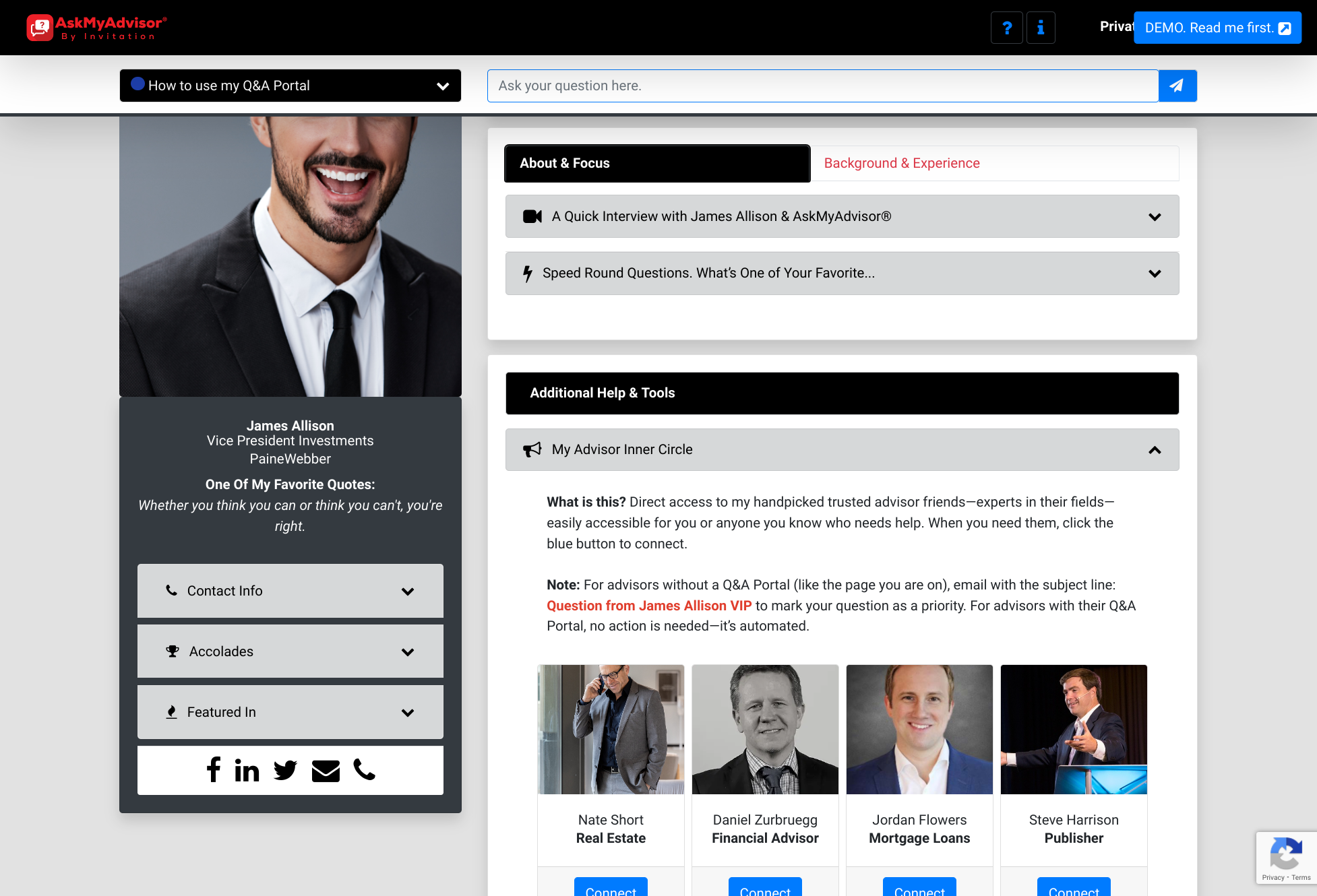Open How to use my Q&A Portal dropdown
Image resolution: width=1317 pixels, height=896 pixels.
coord(290,86)
